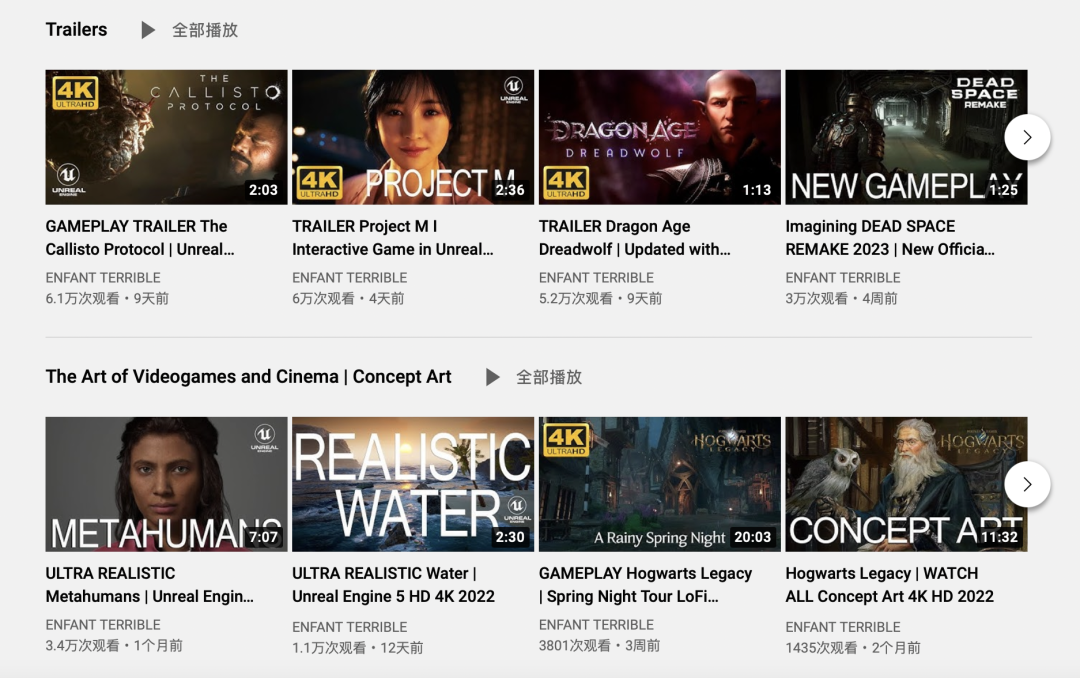
Task: Click the 1:13 duration badge
Action: (x=756, y=190)
